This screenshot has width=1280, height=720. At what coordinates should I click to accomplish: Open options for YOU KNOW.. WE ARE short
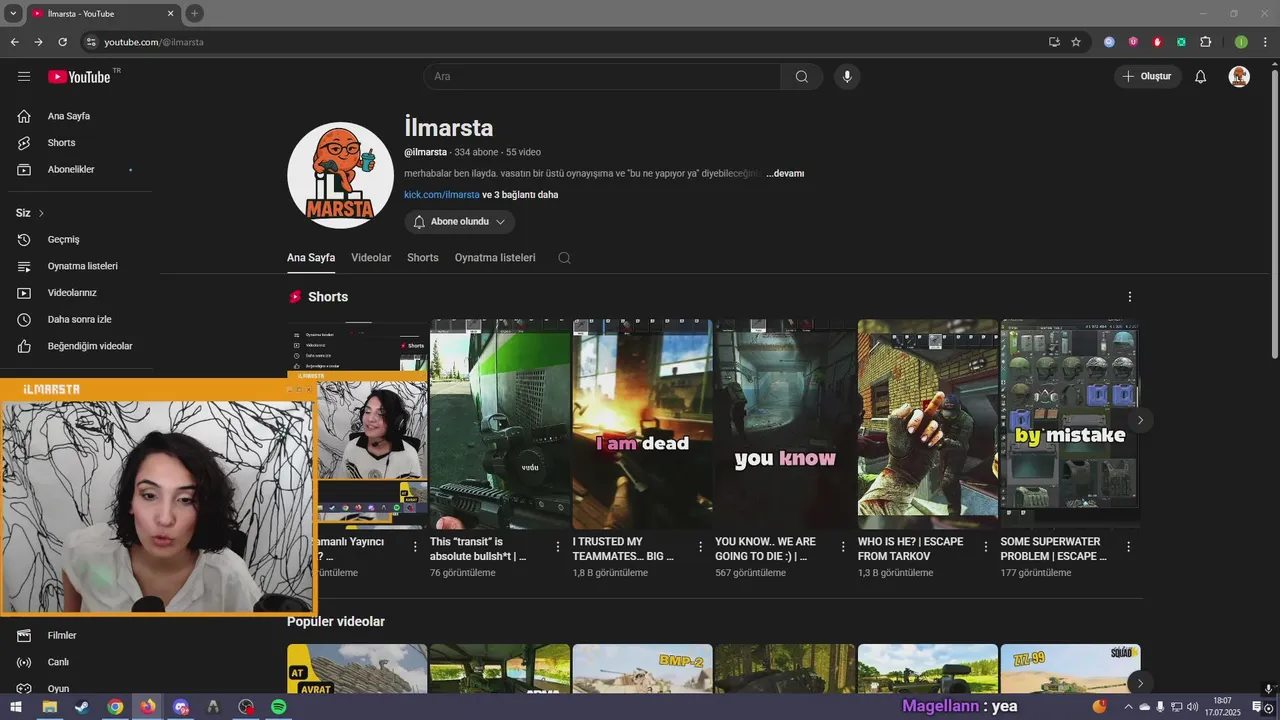click(843, 547)
